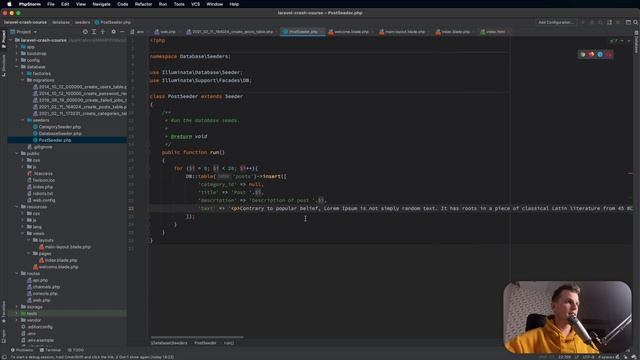Expand the bootstrap folder

pos(17,53)
